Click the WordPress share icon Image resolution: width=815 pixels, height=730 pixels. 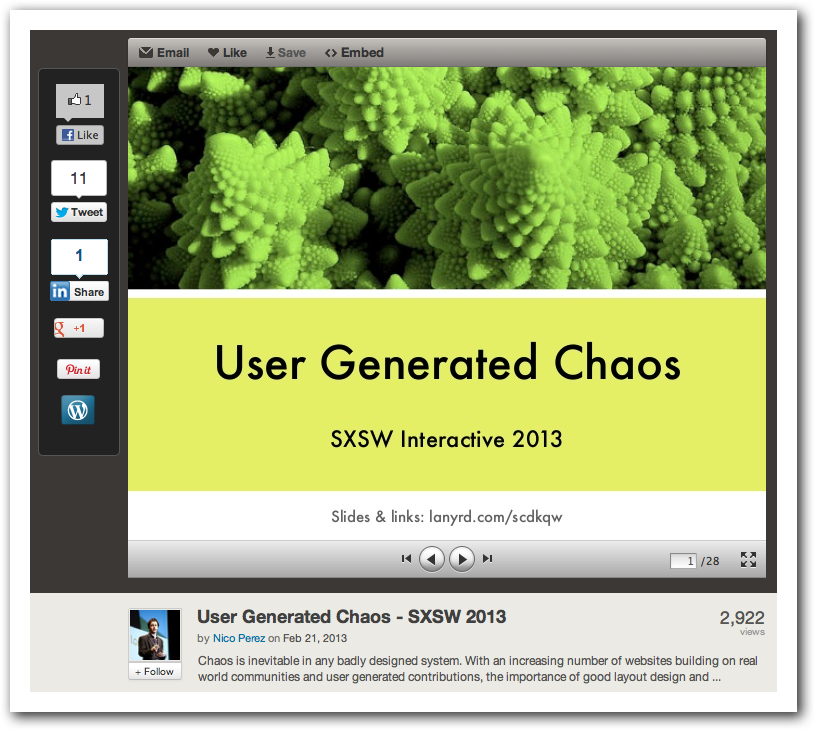[78, 410]
